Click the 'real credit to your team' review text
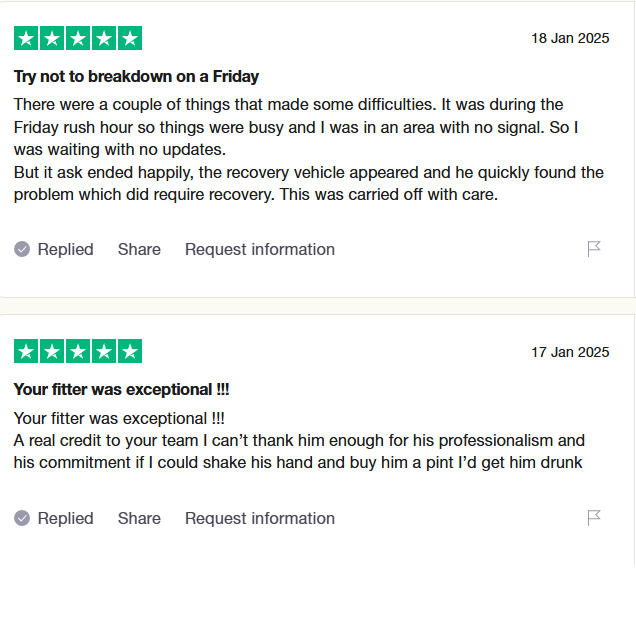 point(299,440)
